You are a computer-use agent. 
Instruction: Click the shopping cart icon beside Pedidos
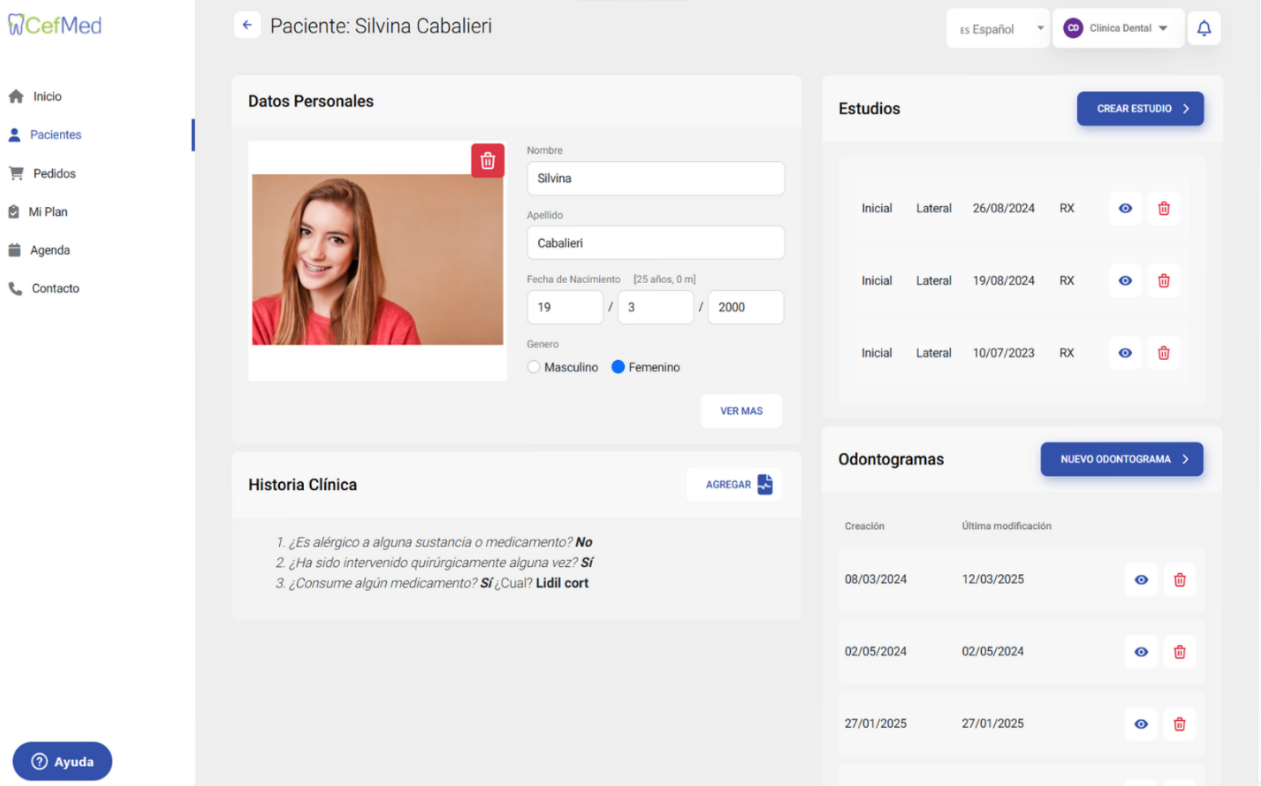coord(16,173)
